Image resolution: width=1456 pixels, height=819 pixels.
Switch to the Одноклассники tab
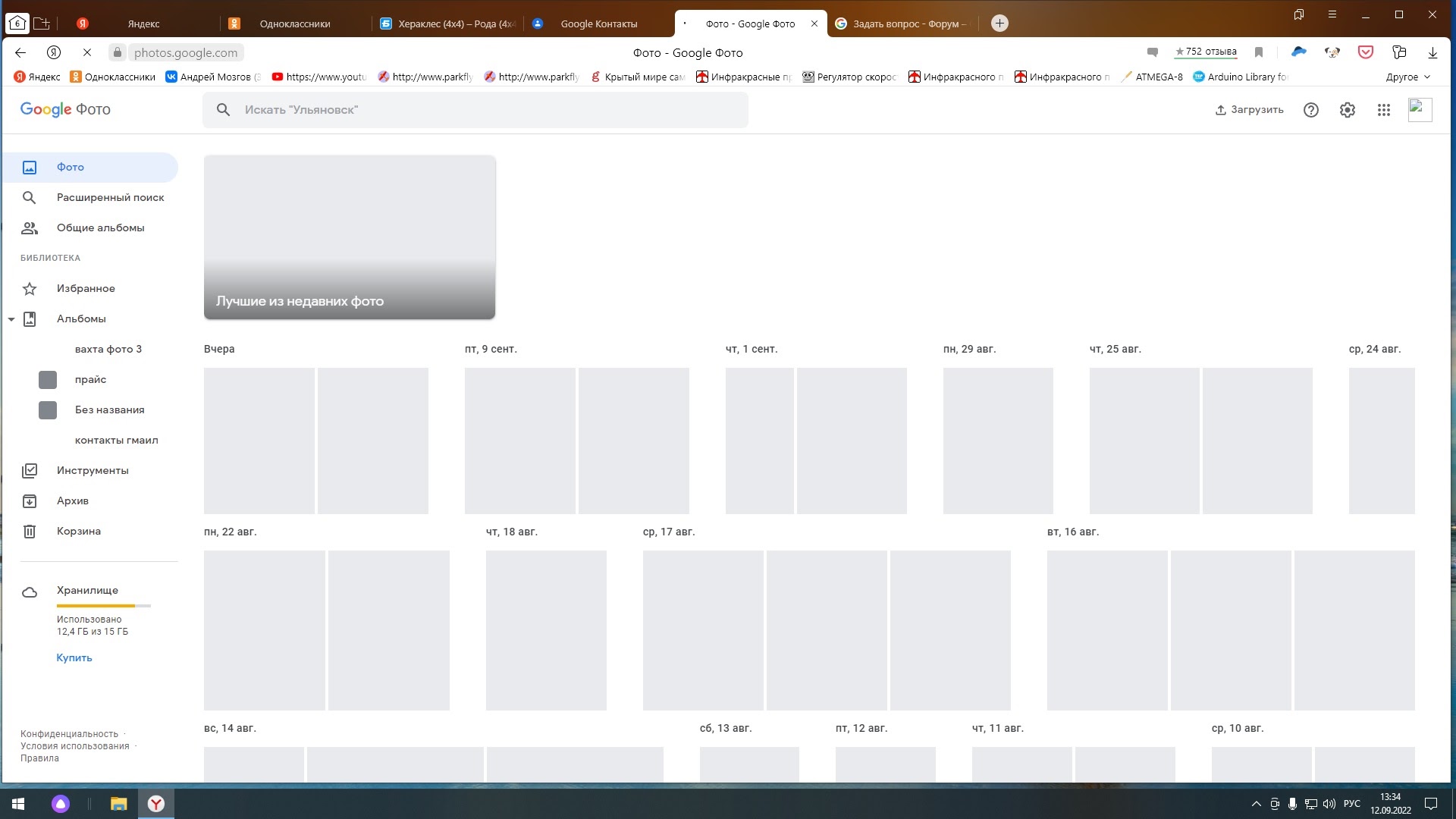(296, 24)
